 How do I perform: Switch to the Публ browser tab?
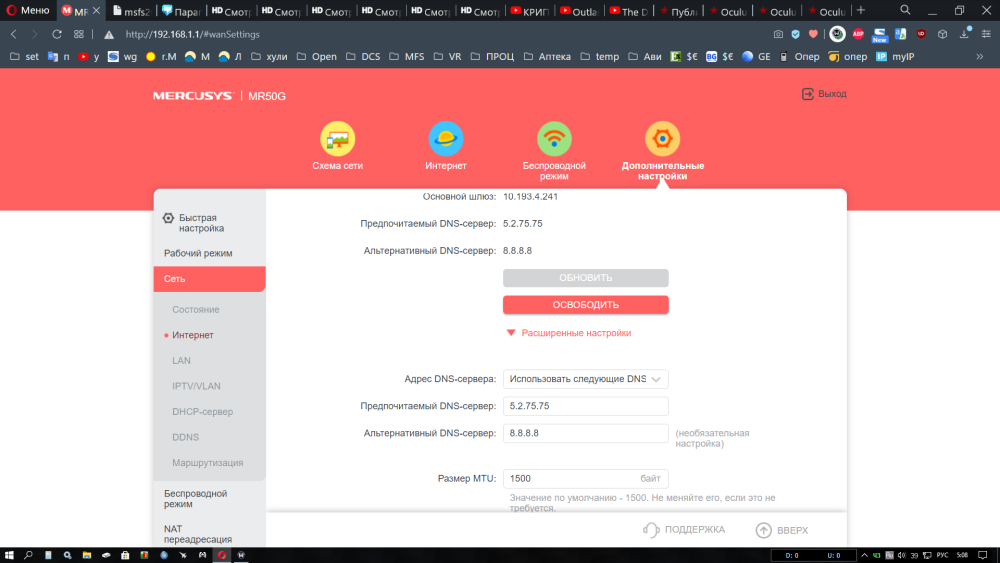679,11
